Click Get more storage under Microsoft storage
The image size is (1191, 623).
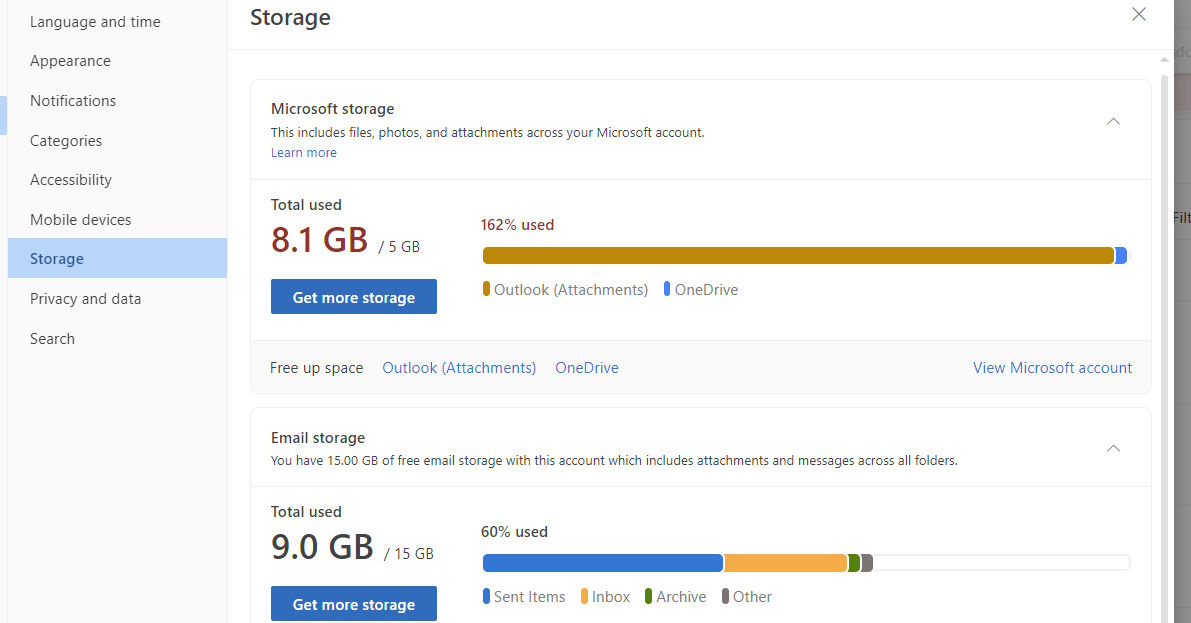pos(353,297)
